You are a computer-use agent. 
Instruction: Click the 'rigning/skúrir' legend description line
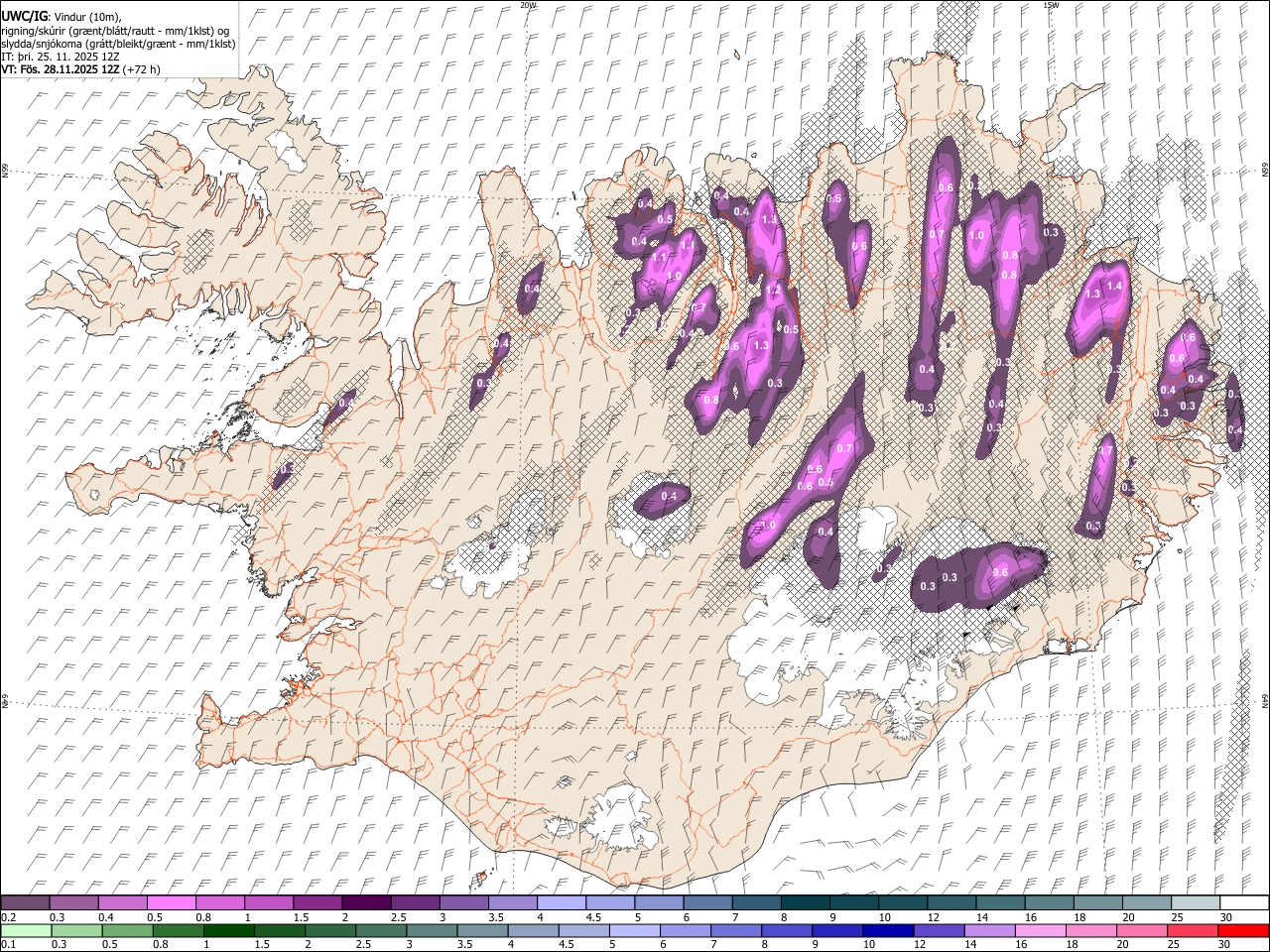point(115,31)
